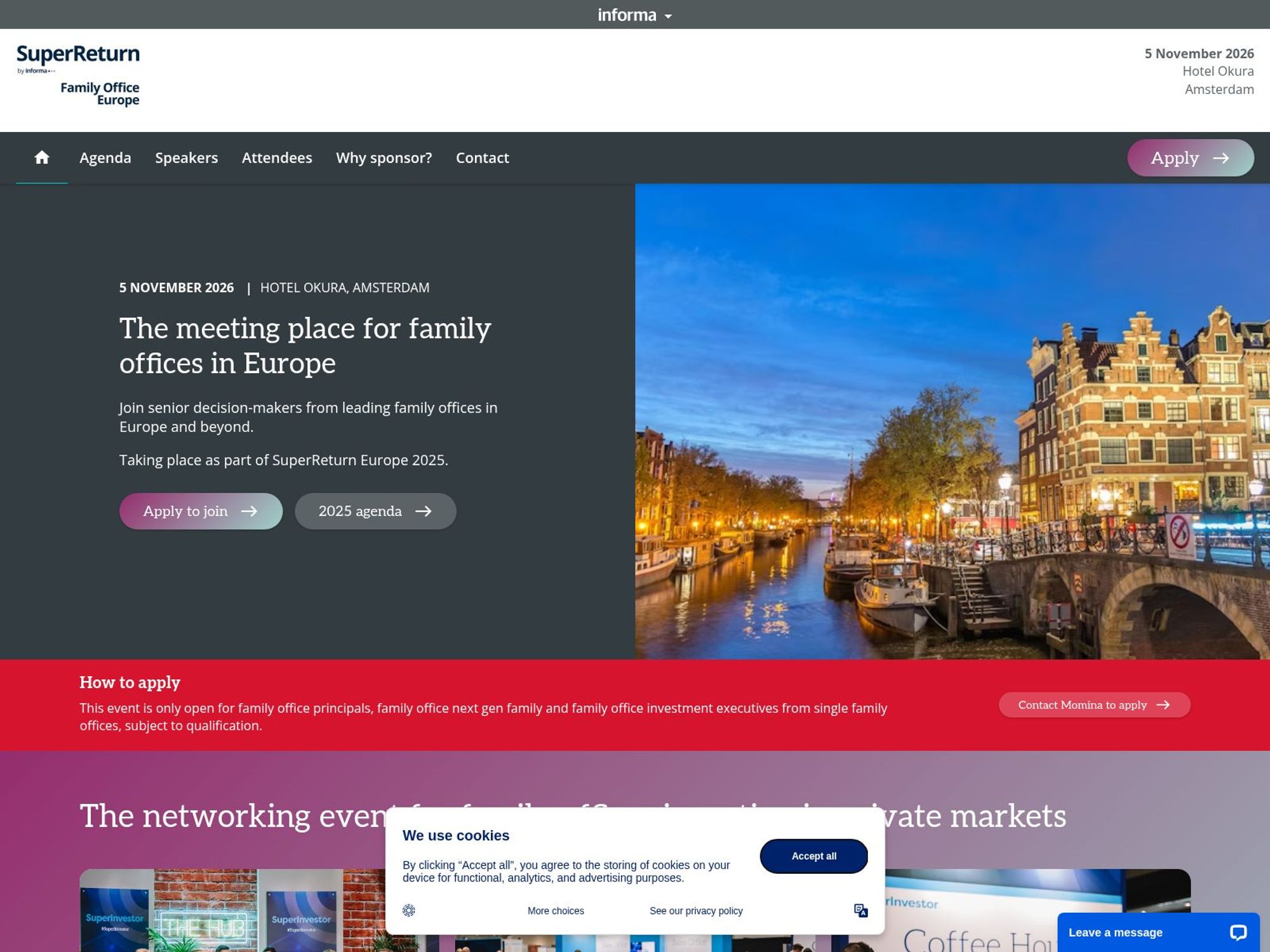Accept all cookies
Viewport: 1270px width, 952px height.
814,856
